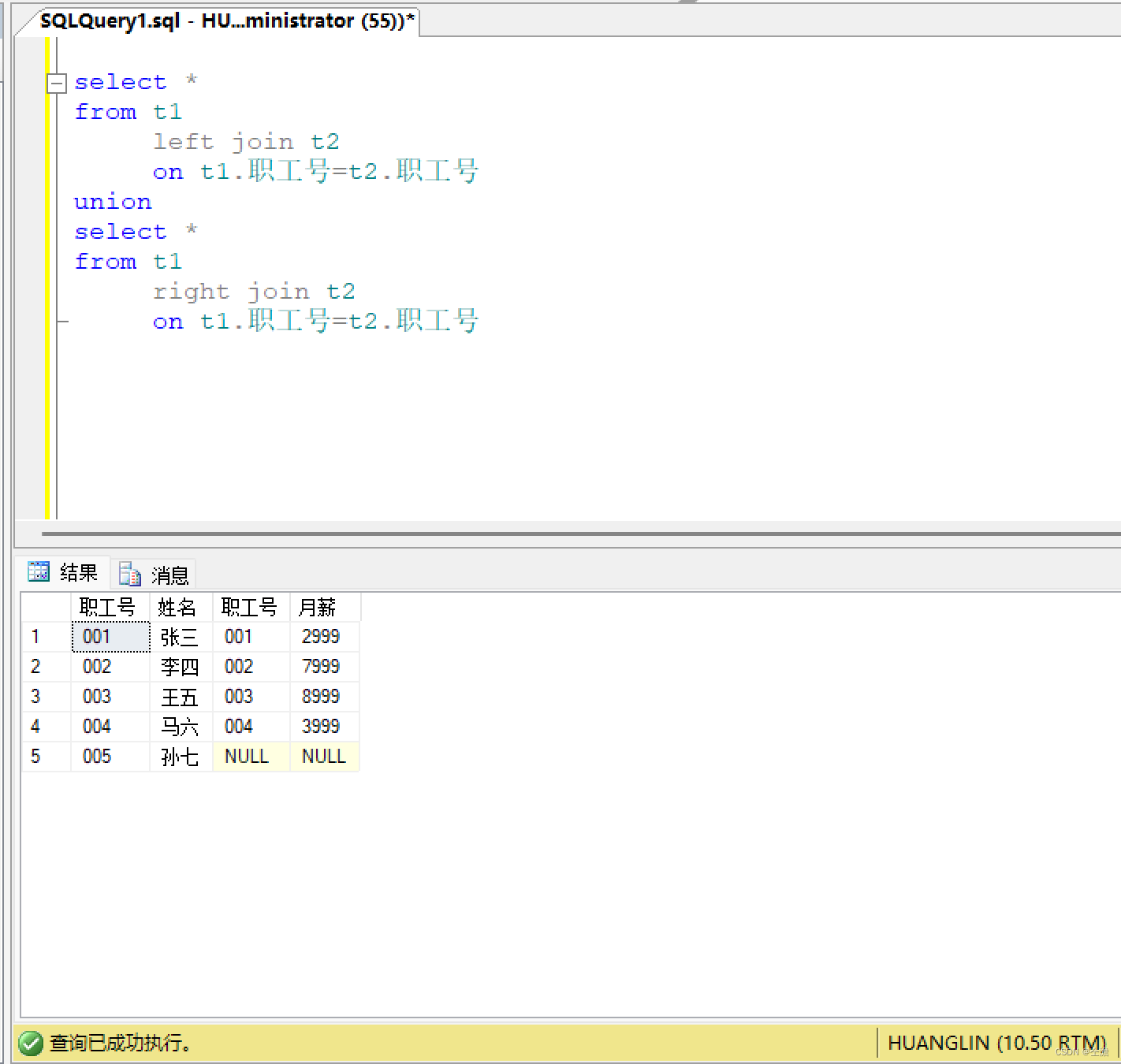Click the union keyword in the editor
1121x1064 pixels.
113,203
